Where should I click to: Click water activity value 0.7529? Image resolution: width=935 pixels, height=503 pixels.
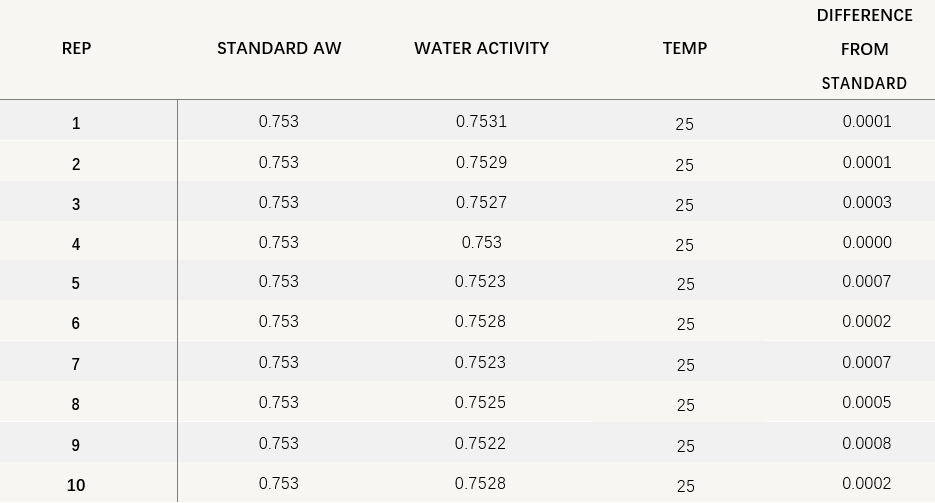[481, 162]
